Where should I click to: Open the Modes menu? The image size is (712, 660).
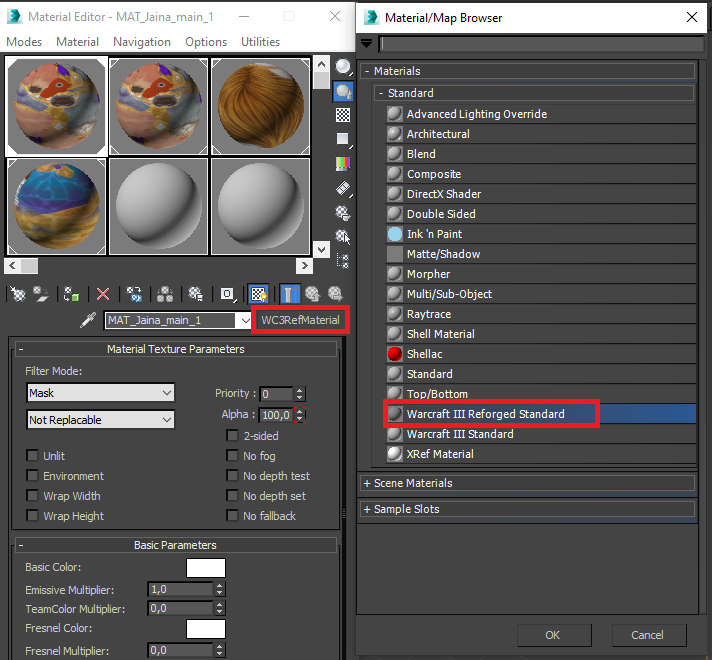[x=24, y=42]
